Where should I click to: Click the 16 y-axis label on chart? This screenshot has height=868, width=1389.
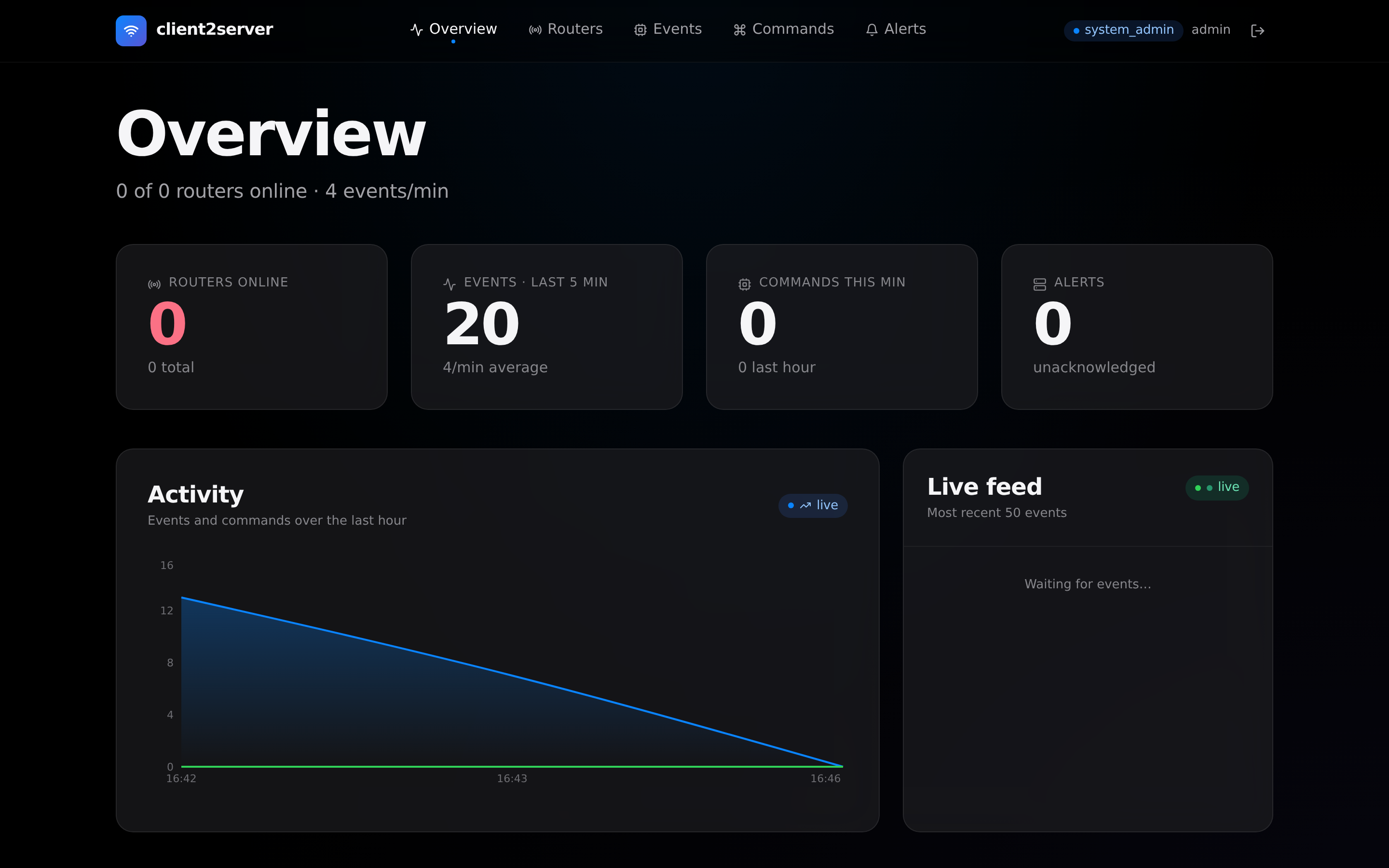pyautogui.click(x=166, y=566)
